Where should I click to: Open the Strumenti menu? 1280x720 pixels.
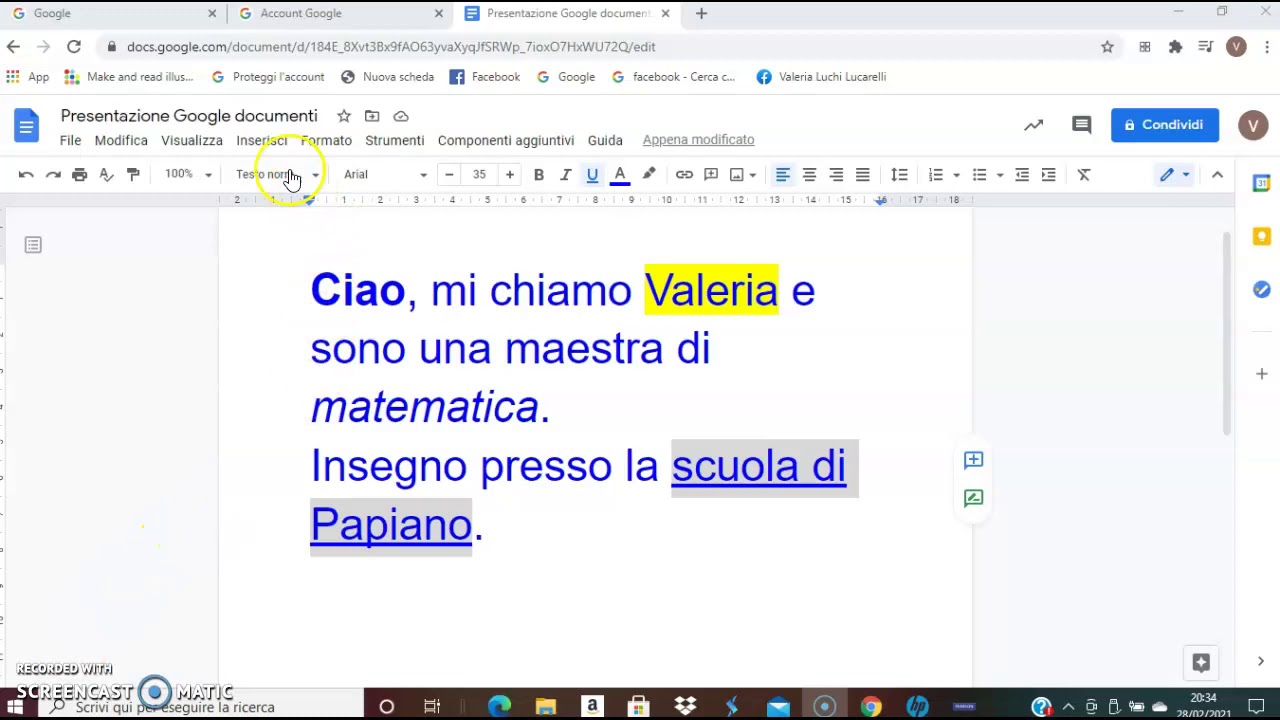coord(394,141)
